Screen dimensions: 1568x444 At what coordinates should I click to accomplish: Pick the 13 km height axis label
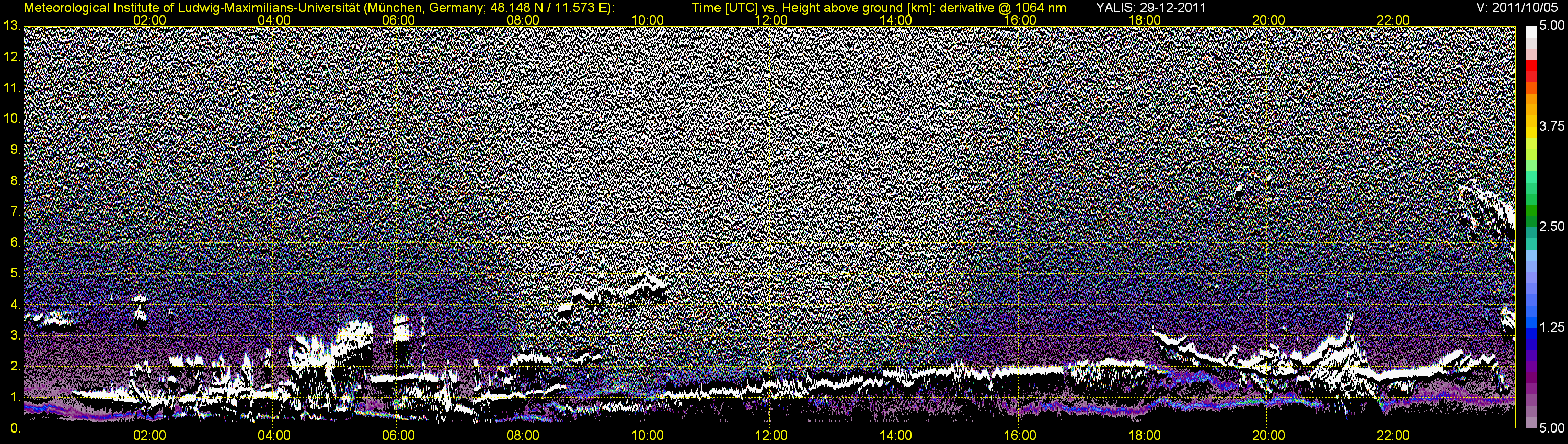11,26
